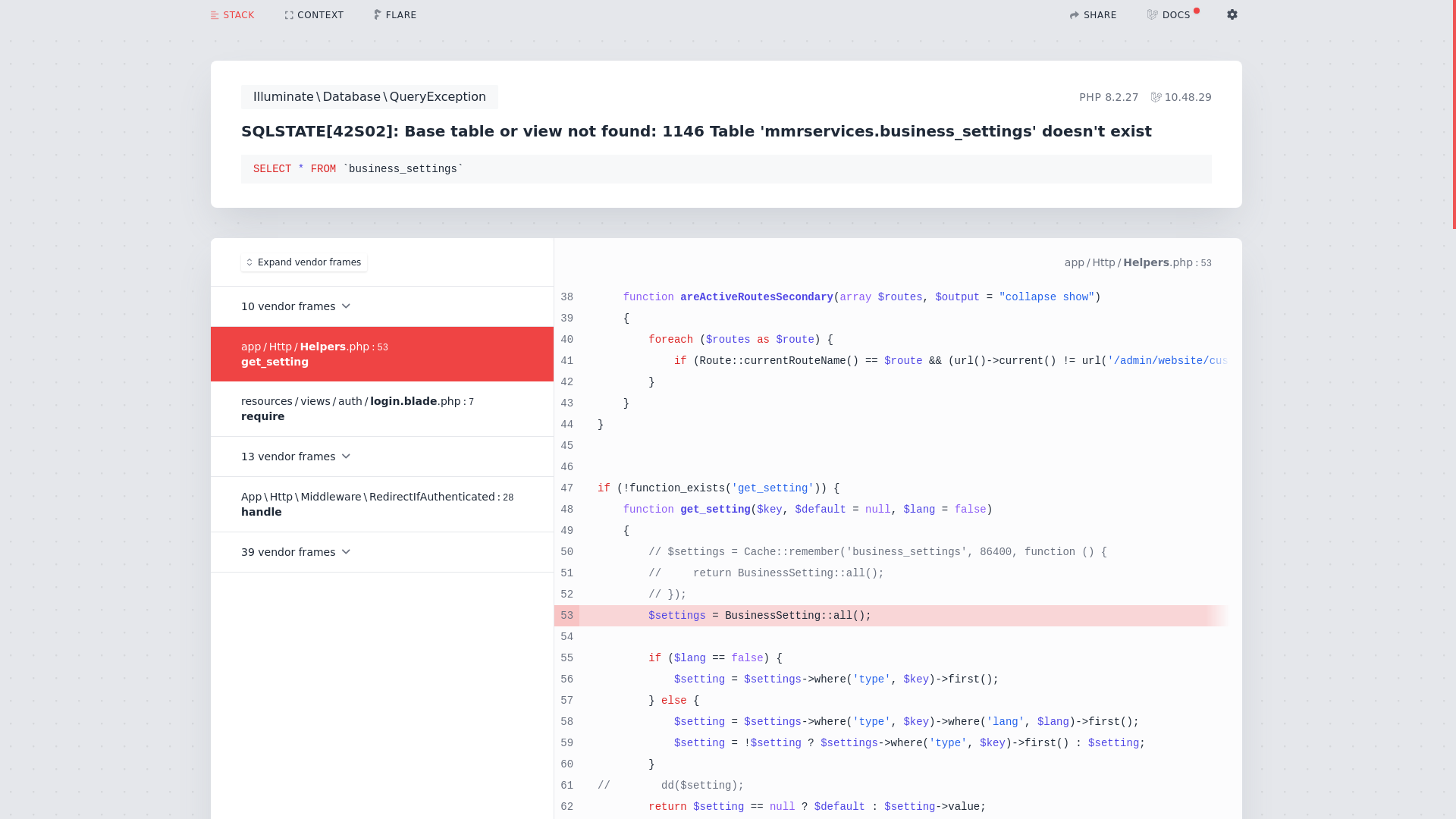The image size is (1456, 819).
Task: Click highlighted line number 53
Action: pos(566,616)
